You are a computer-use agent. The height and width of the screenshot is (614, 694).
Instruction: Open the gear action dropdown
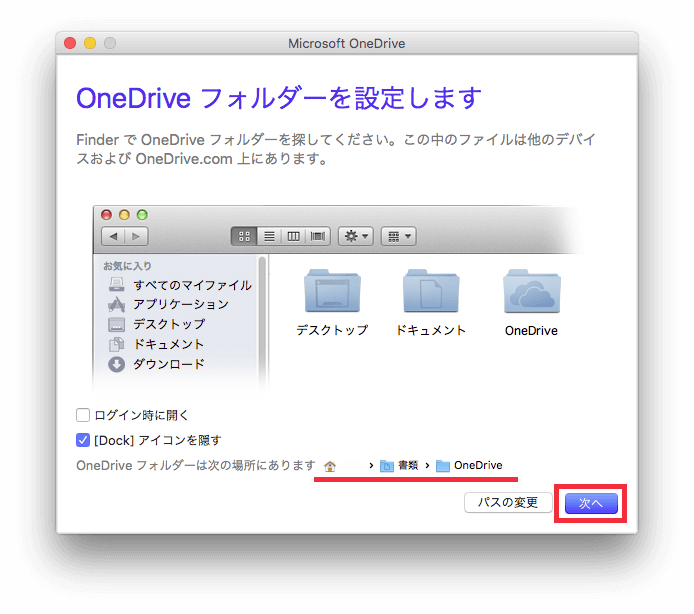356,236
